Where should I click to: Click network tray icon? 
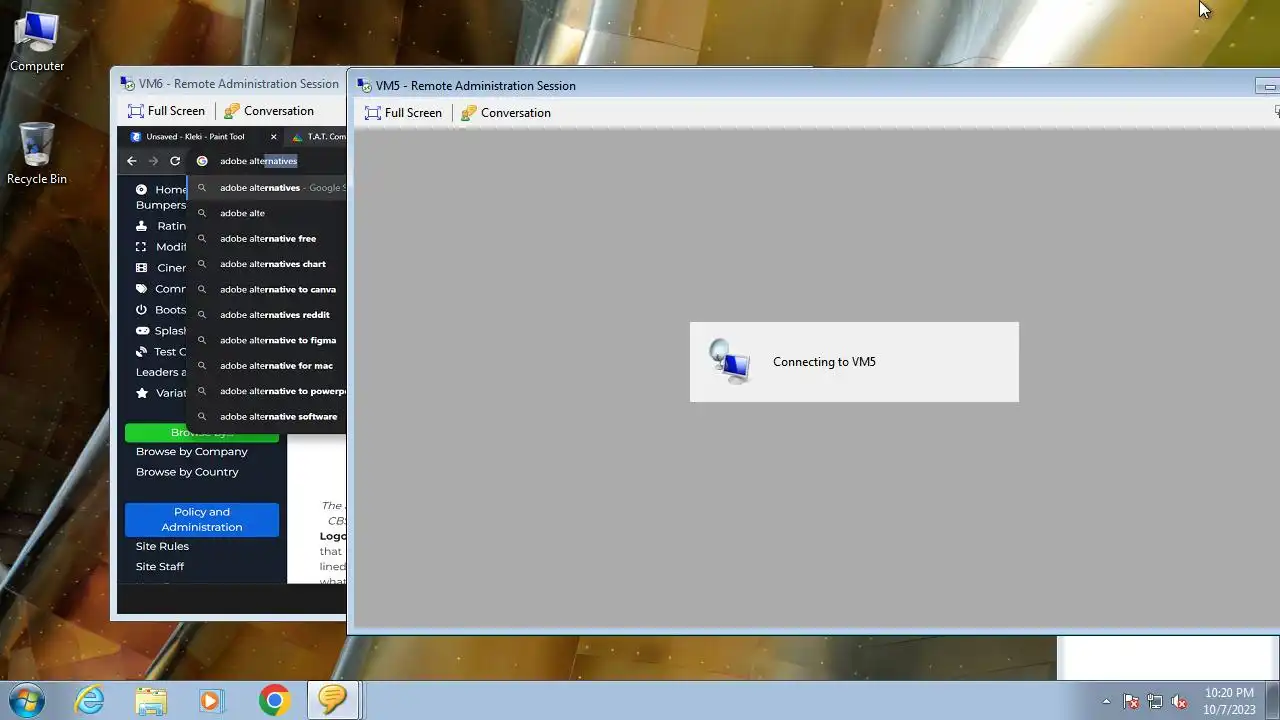click(x=1155, y=702)
